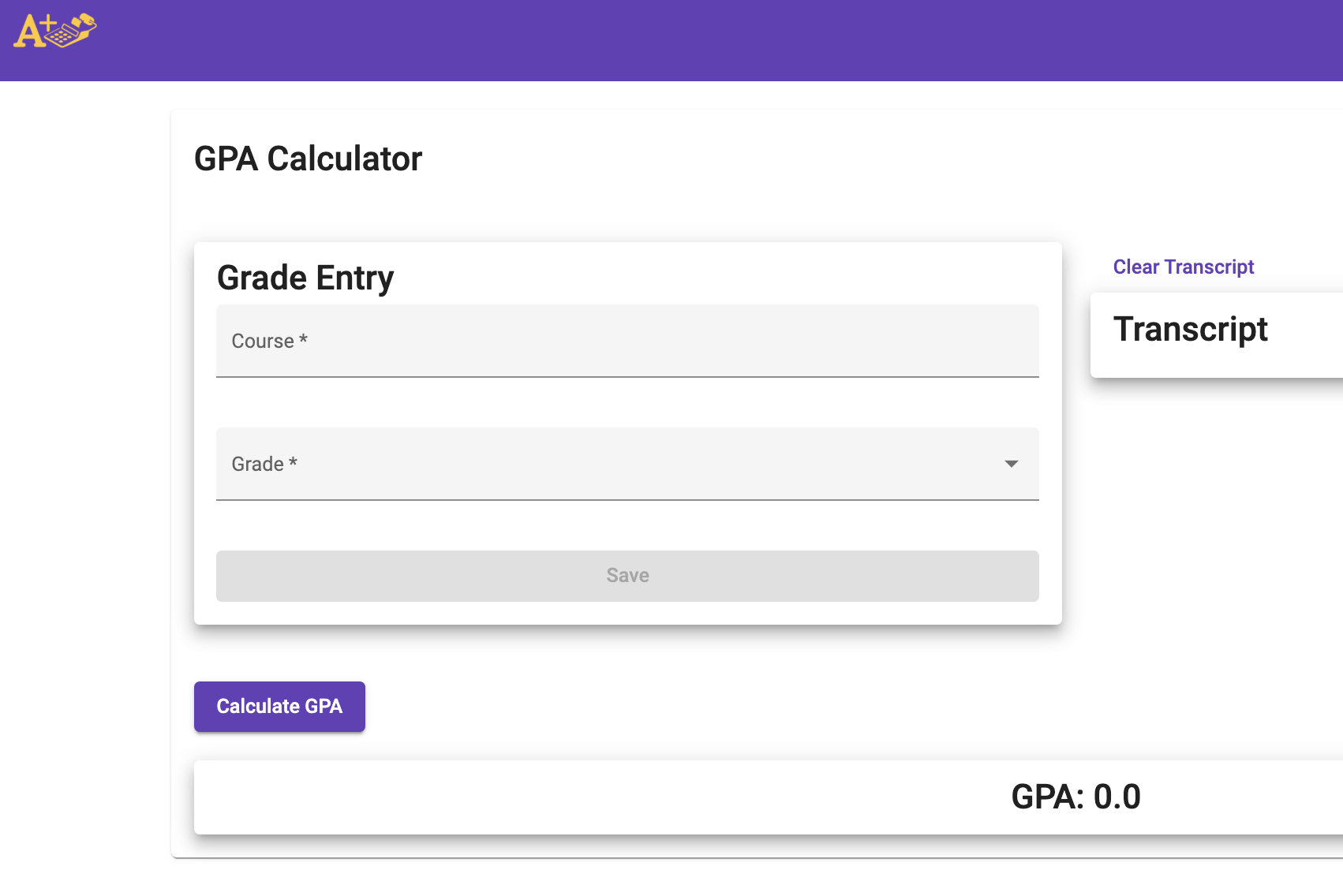Click the Transcript panel header
The width and height of the screenshot is (1343, 896).
click(x=1191, y=329)
